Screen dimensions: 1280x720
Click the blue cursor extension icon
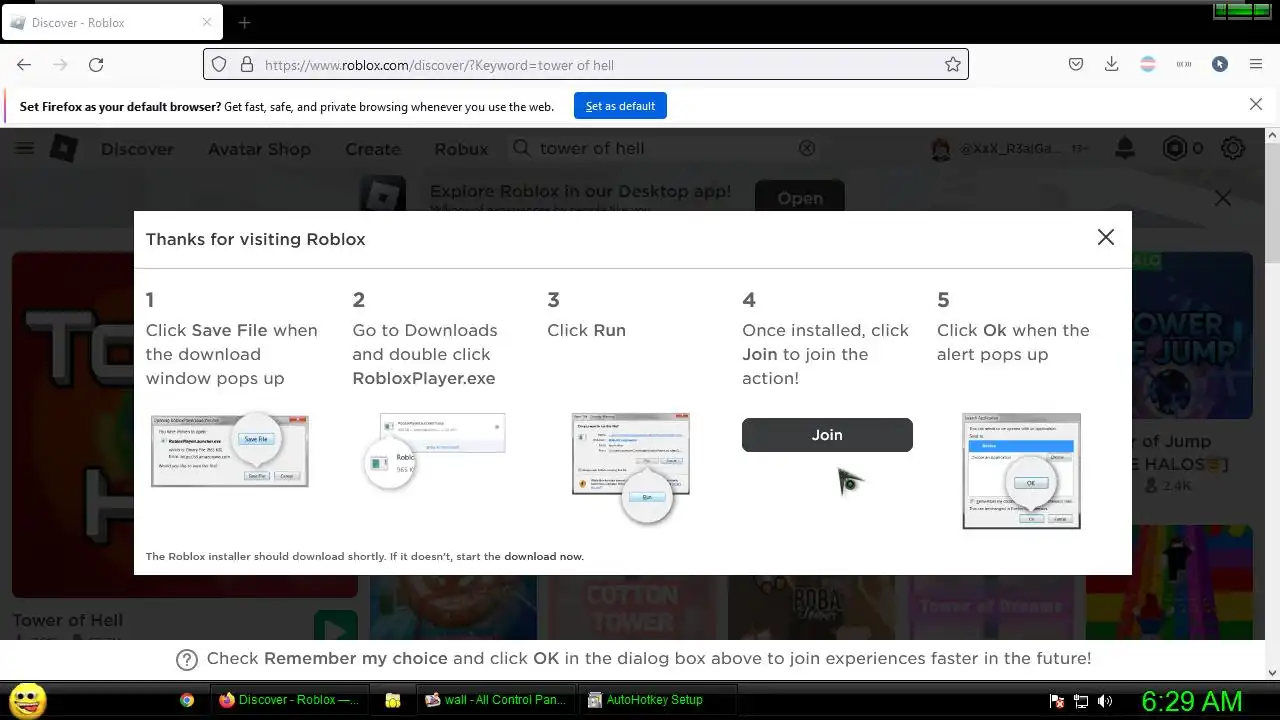pos(1220,64)
